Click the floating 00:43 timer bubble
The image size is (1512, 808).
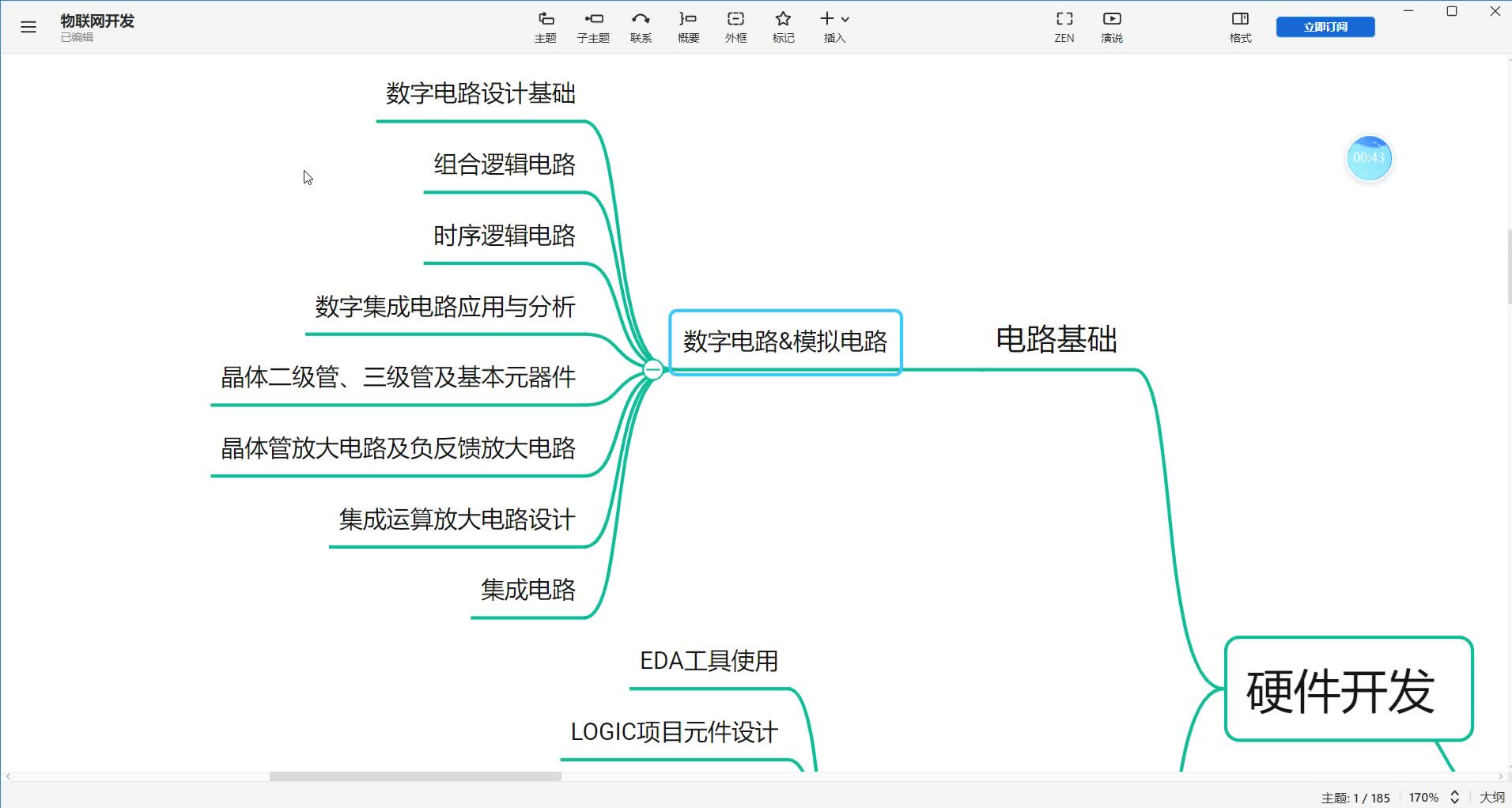(1369, 158)
